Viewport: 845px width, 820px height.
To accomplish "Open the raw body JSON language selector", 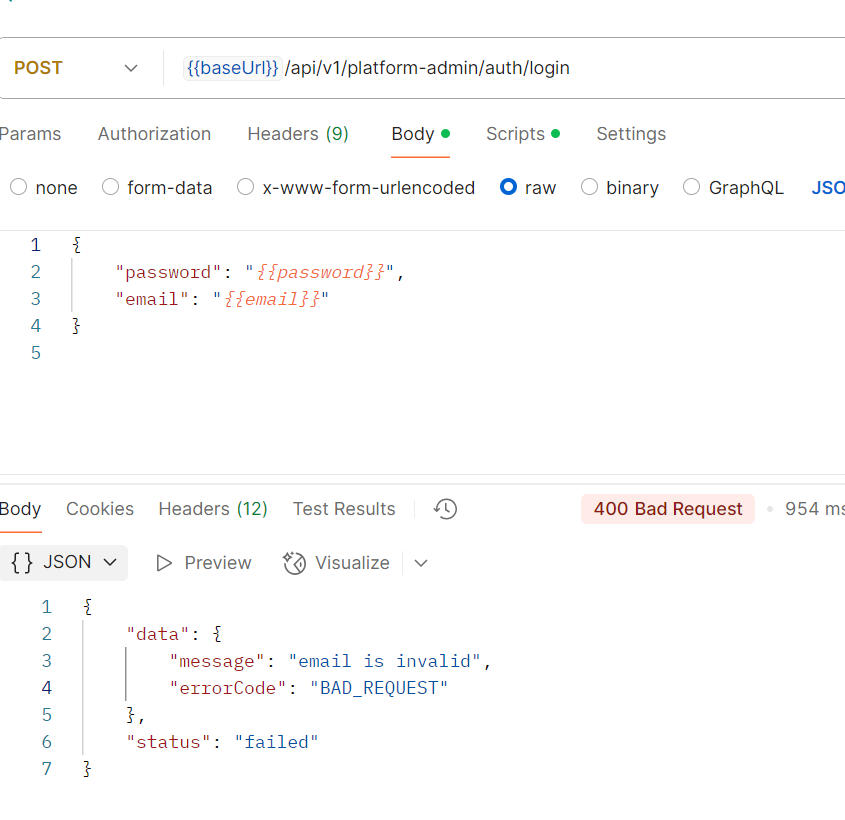I will [x=828, y=187].
